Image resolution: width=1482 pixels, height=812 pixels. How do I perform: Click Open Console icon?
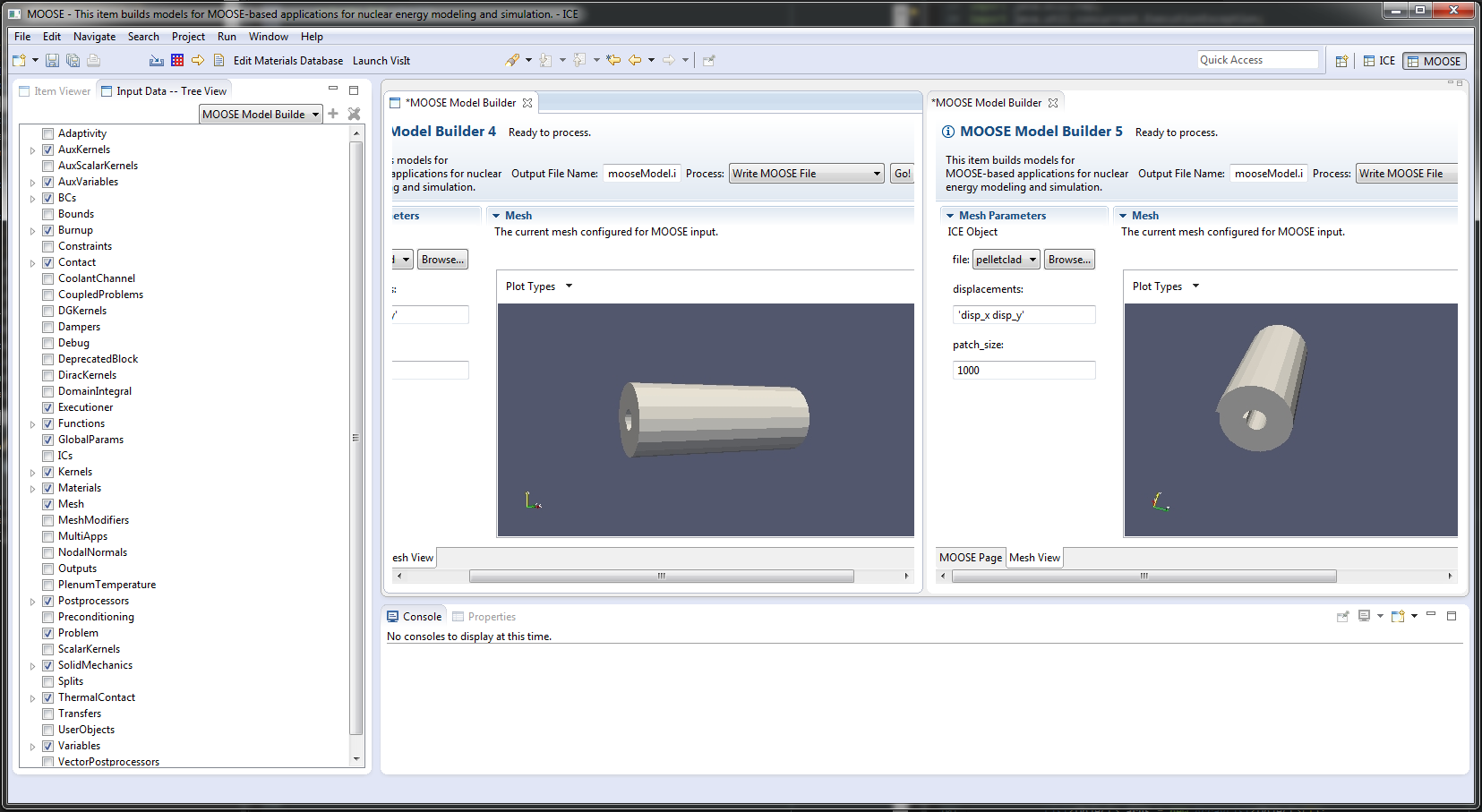click(x=1398, y=616)
